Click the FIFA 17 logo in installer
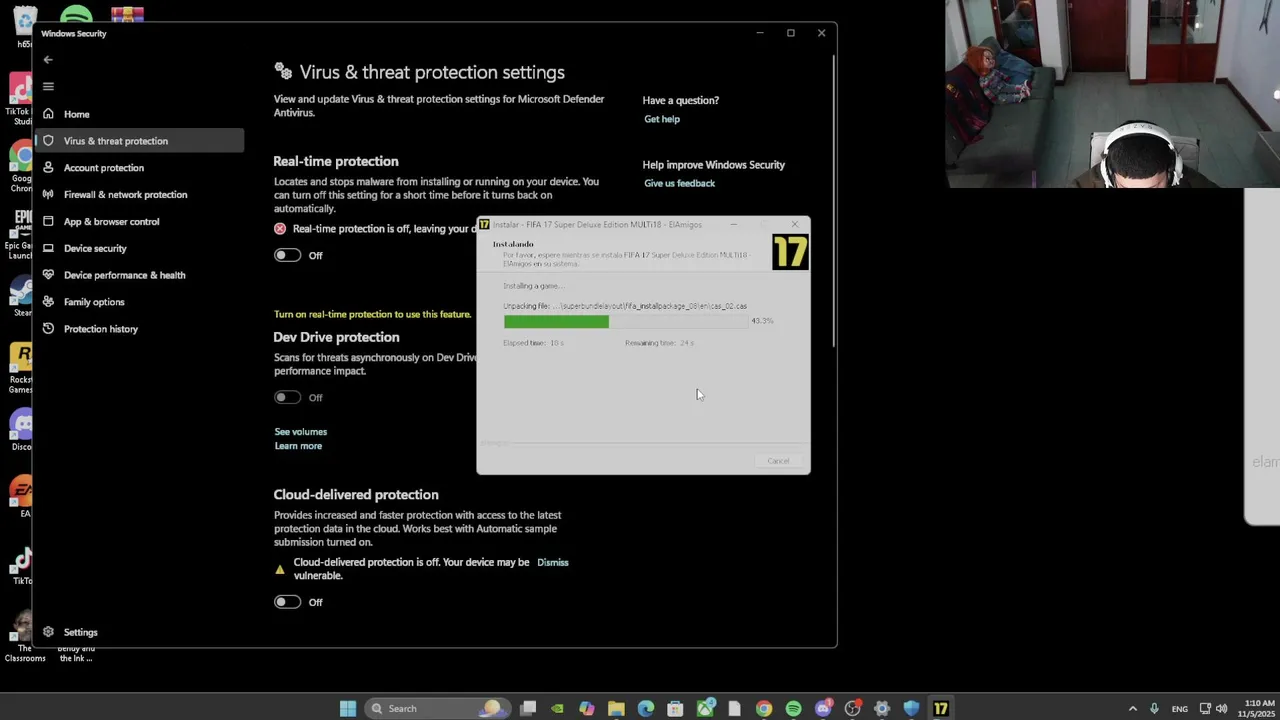Viewport: 1280px width, 720px height. coord(790,252)
